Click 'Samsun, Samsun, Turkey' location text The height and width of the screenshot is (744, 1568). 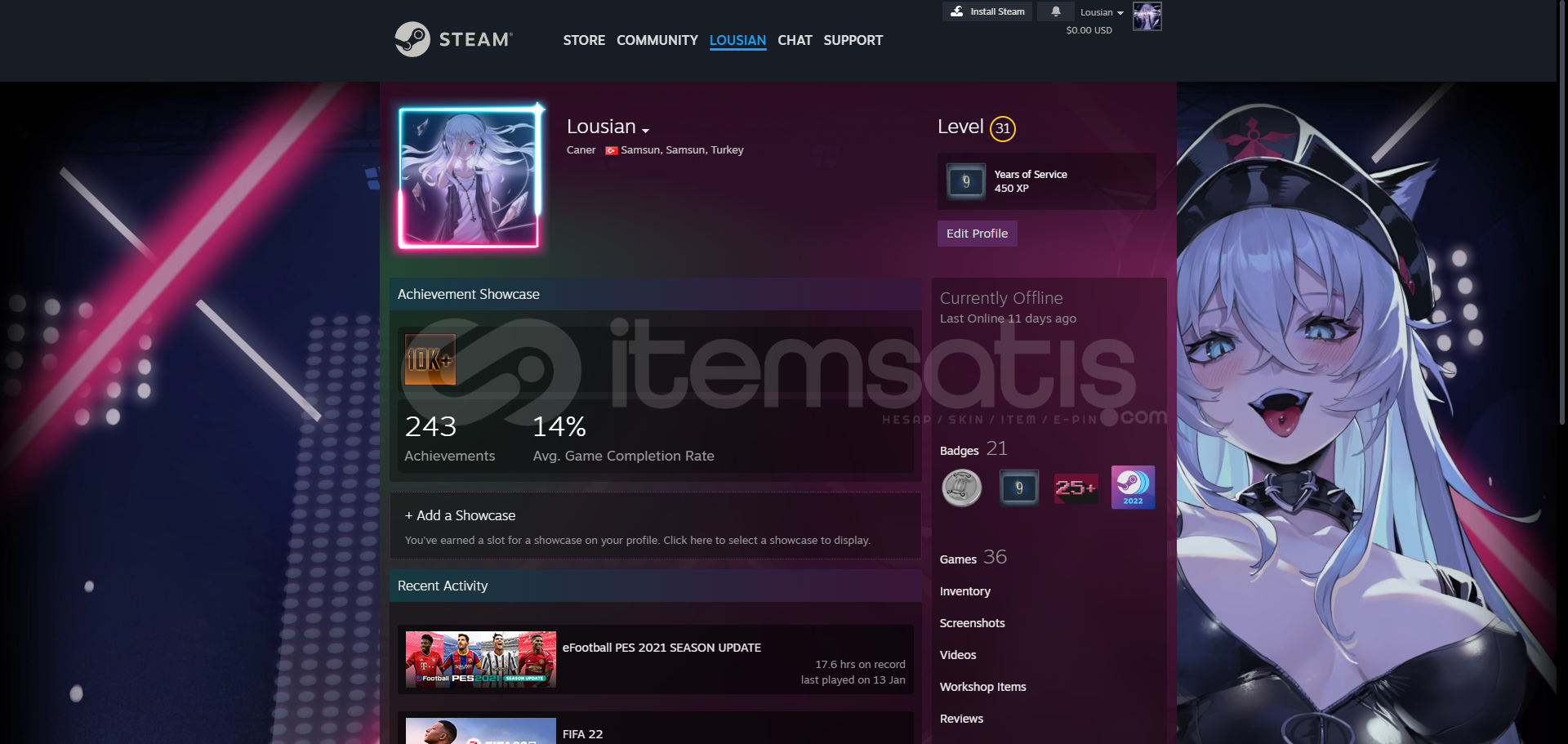(682, 150)
